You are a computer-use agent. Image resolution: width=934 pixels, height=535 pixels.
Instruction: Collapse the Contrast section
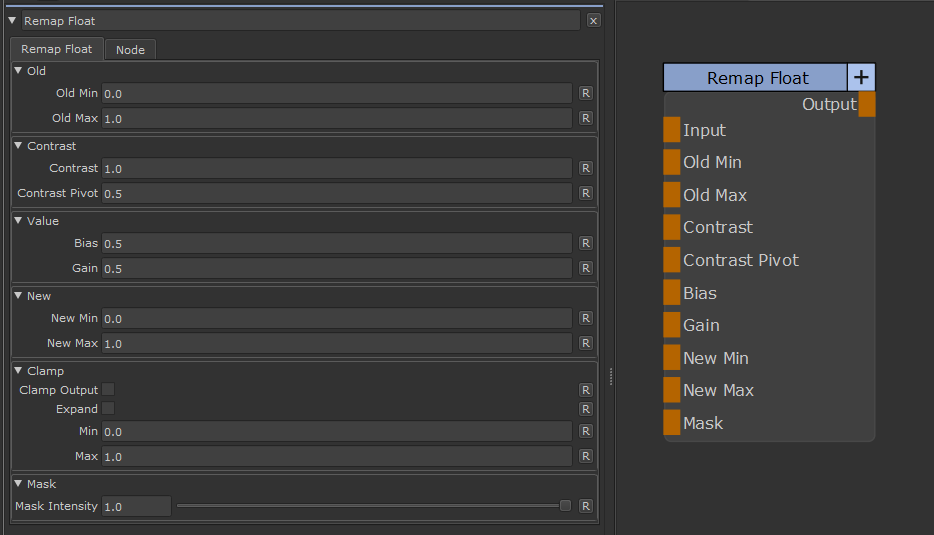click(x=18, y=146)
